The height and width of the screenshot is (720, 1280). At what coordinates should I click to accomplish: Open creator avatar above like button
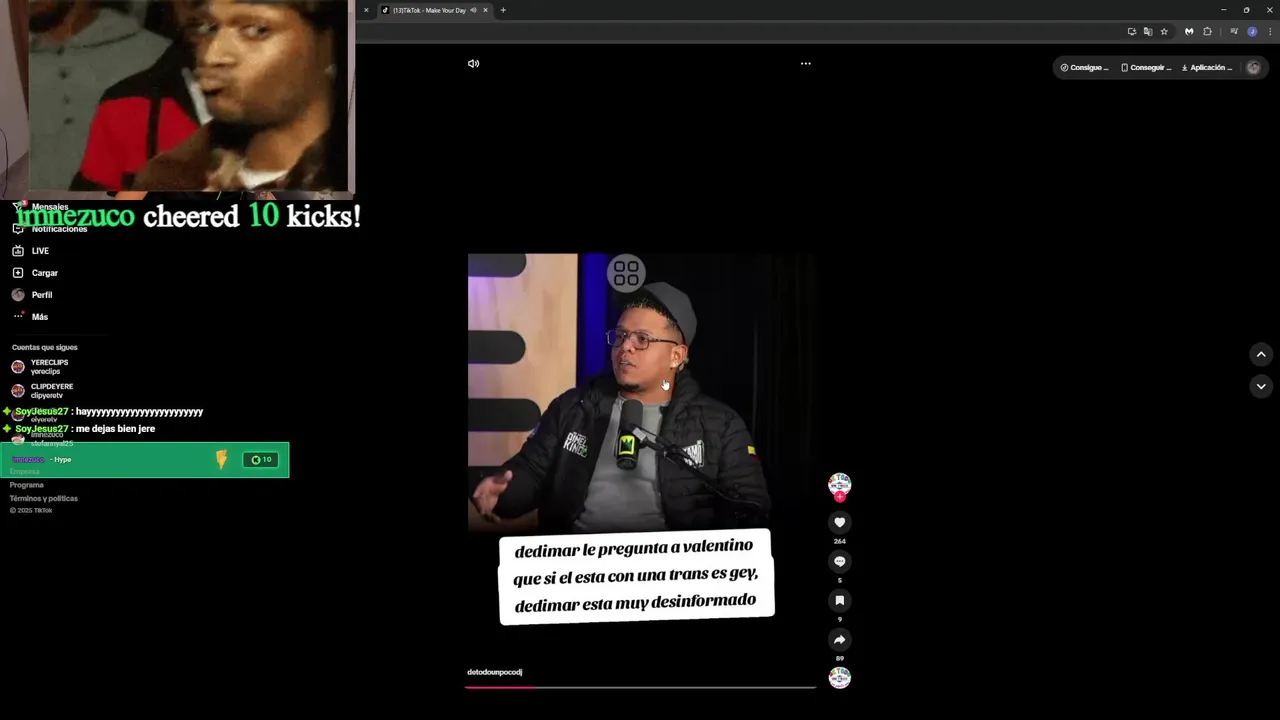(x=839, y=485)
